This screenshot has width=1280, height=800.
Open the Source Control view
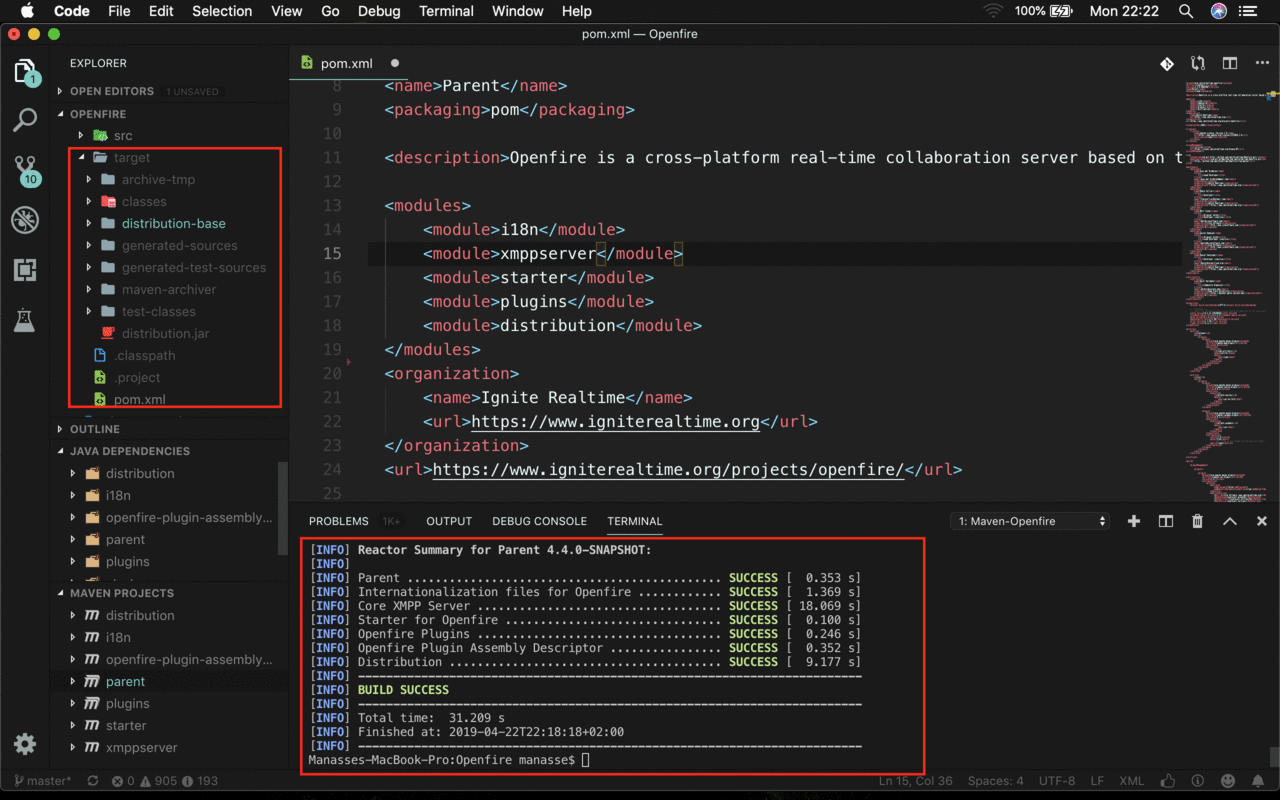click(x=25, y=170)
